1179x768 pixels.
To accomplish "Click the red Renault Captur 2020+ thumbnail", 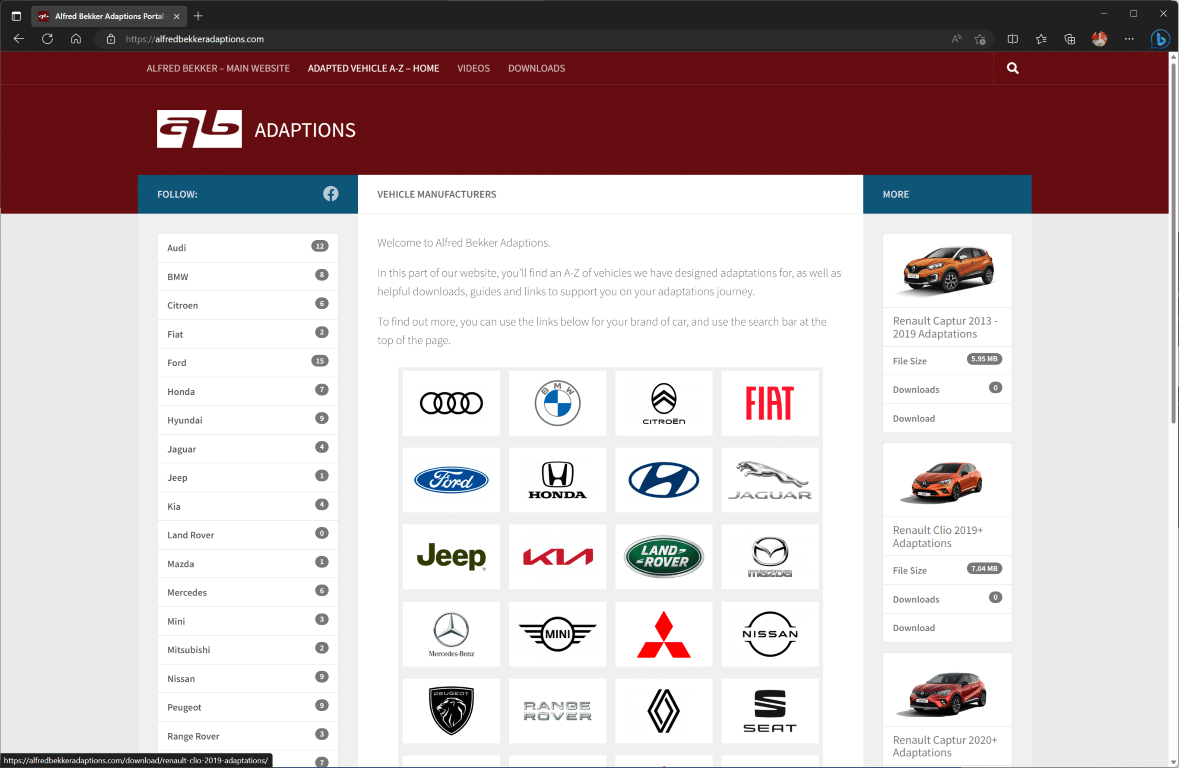I will coord(947,692).
